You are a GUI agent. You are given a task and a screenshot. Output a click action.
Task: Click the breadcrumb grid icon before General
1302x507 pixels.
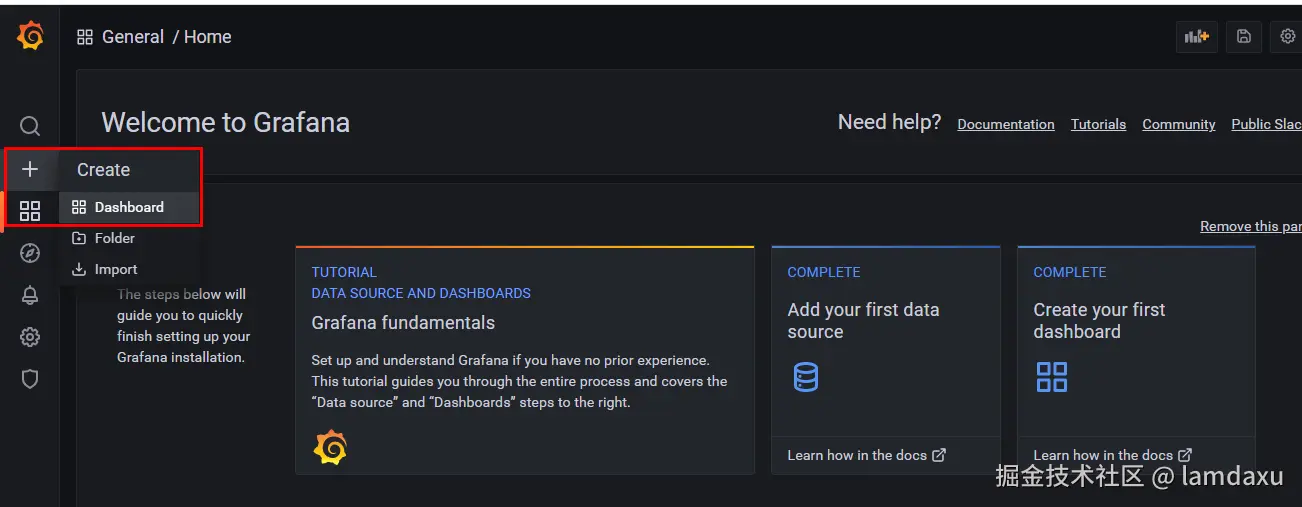(x=85, y=37)
